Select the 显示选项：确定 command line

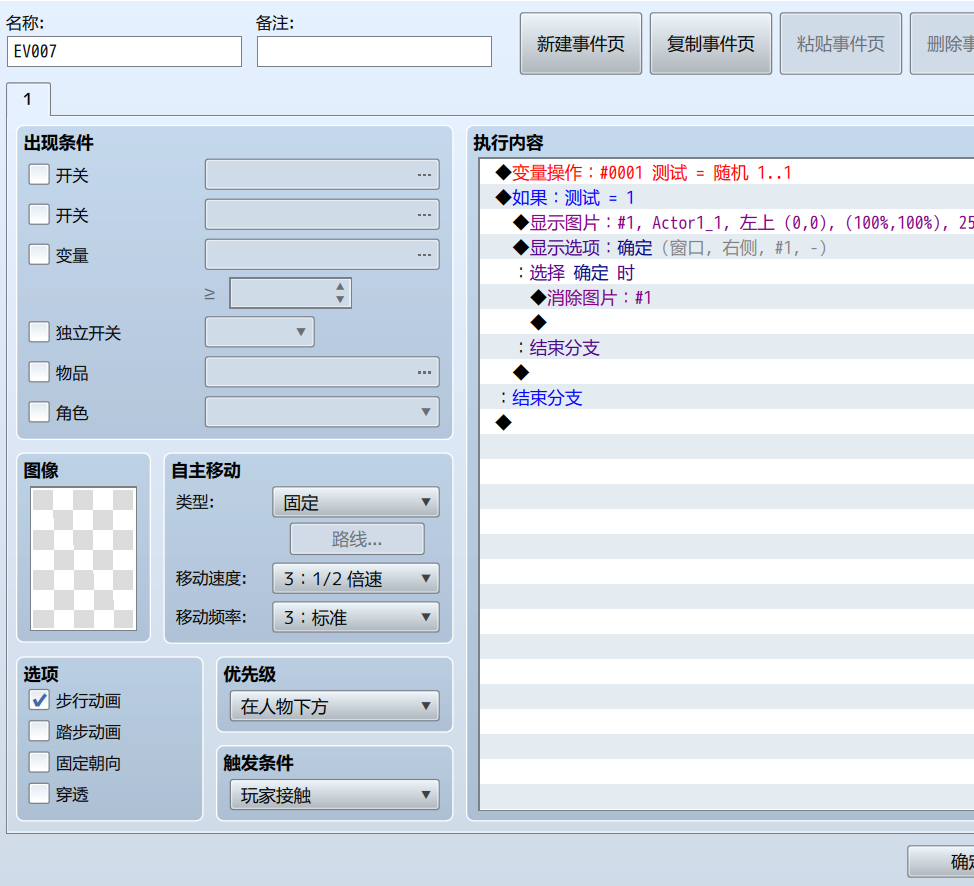click(727, 247)
